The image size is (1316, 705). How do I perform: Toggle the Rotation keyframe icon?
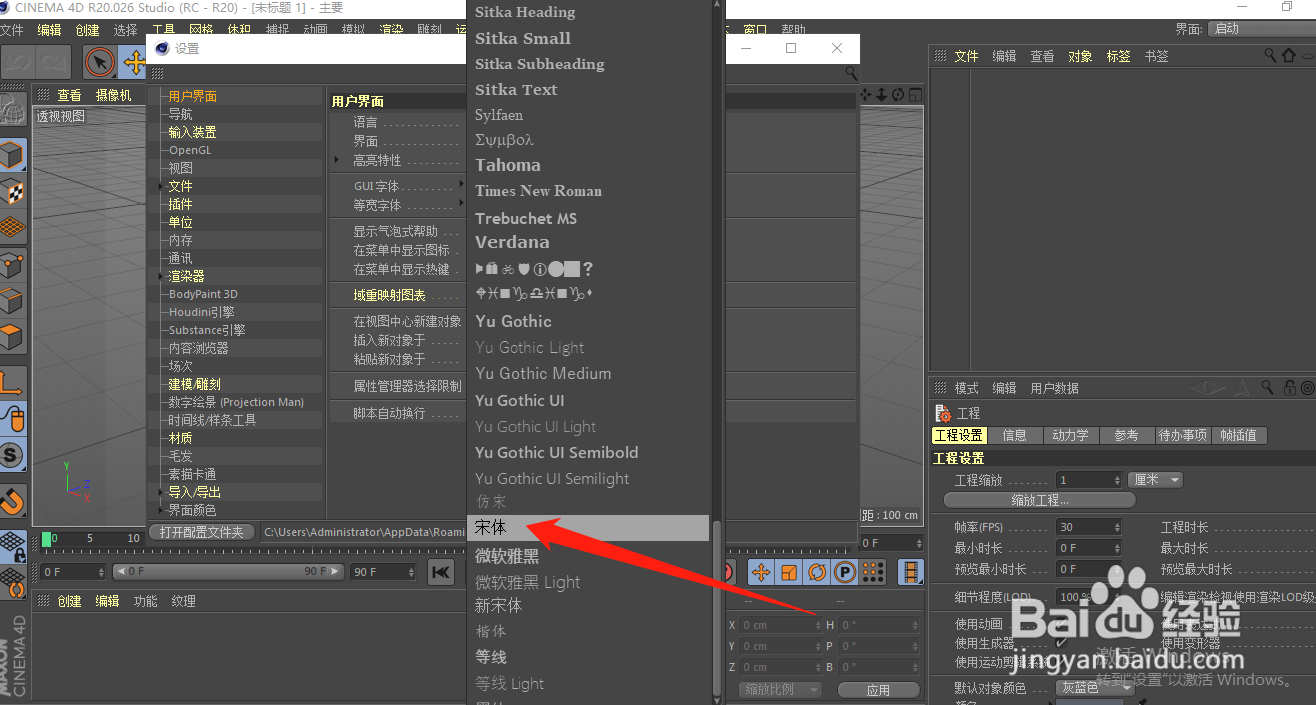pos(817,572)
